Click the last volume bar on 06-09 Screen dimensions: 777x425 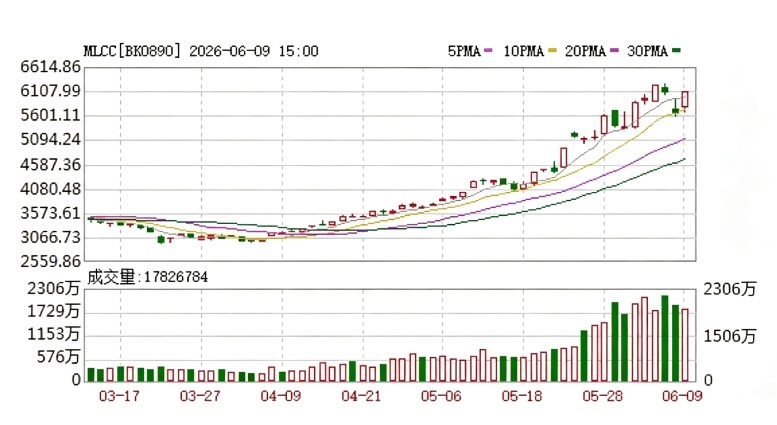685,345
